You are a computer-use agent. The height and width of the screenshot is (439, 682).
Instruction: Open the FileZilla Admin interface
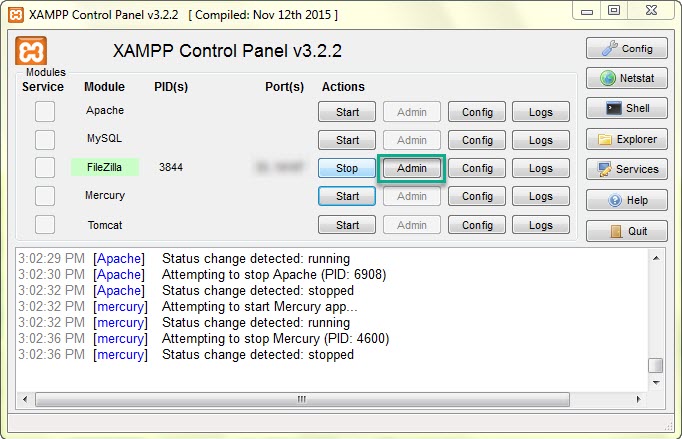click(411, 168)
